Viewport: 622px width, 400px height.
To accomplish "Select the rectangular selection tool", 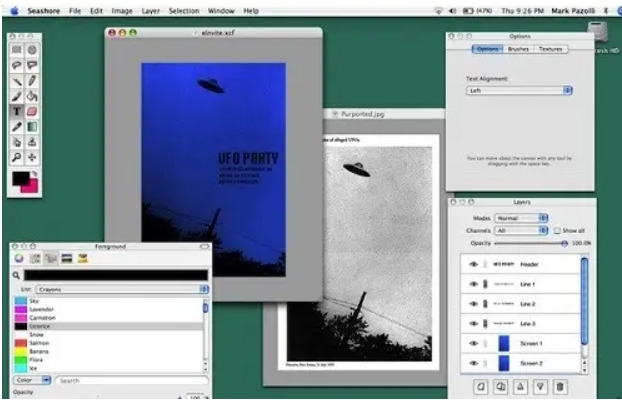I will [17, 50].
